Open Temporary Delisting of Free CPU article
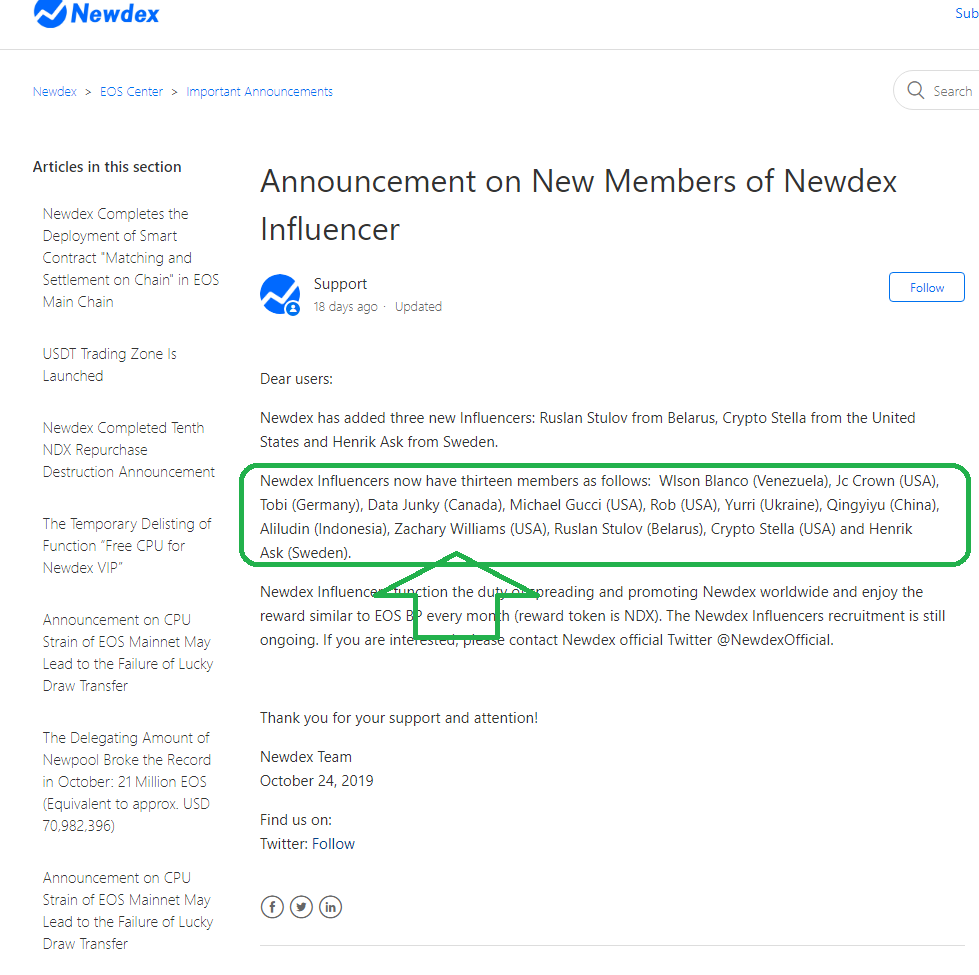979x975 pixels. [x=127, y=546]
